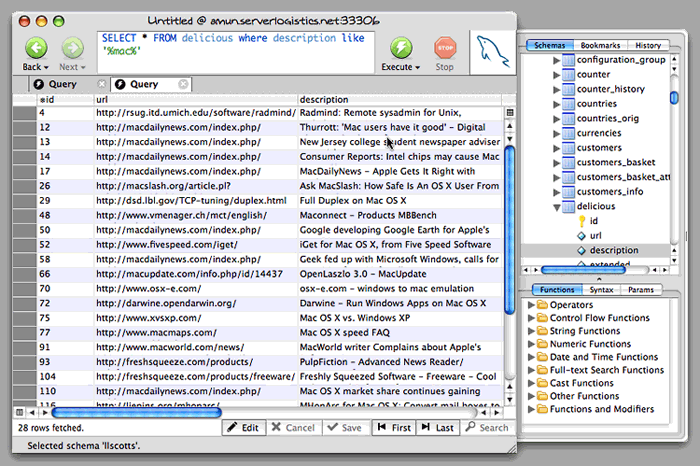Open the Execute options dropdown arrow
Viewport: 700px width, 466px height.
tap(417, 67)
